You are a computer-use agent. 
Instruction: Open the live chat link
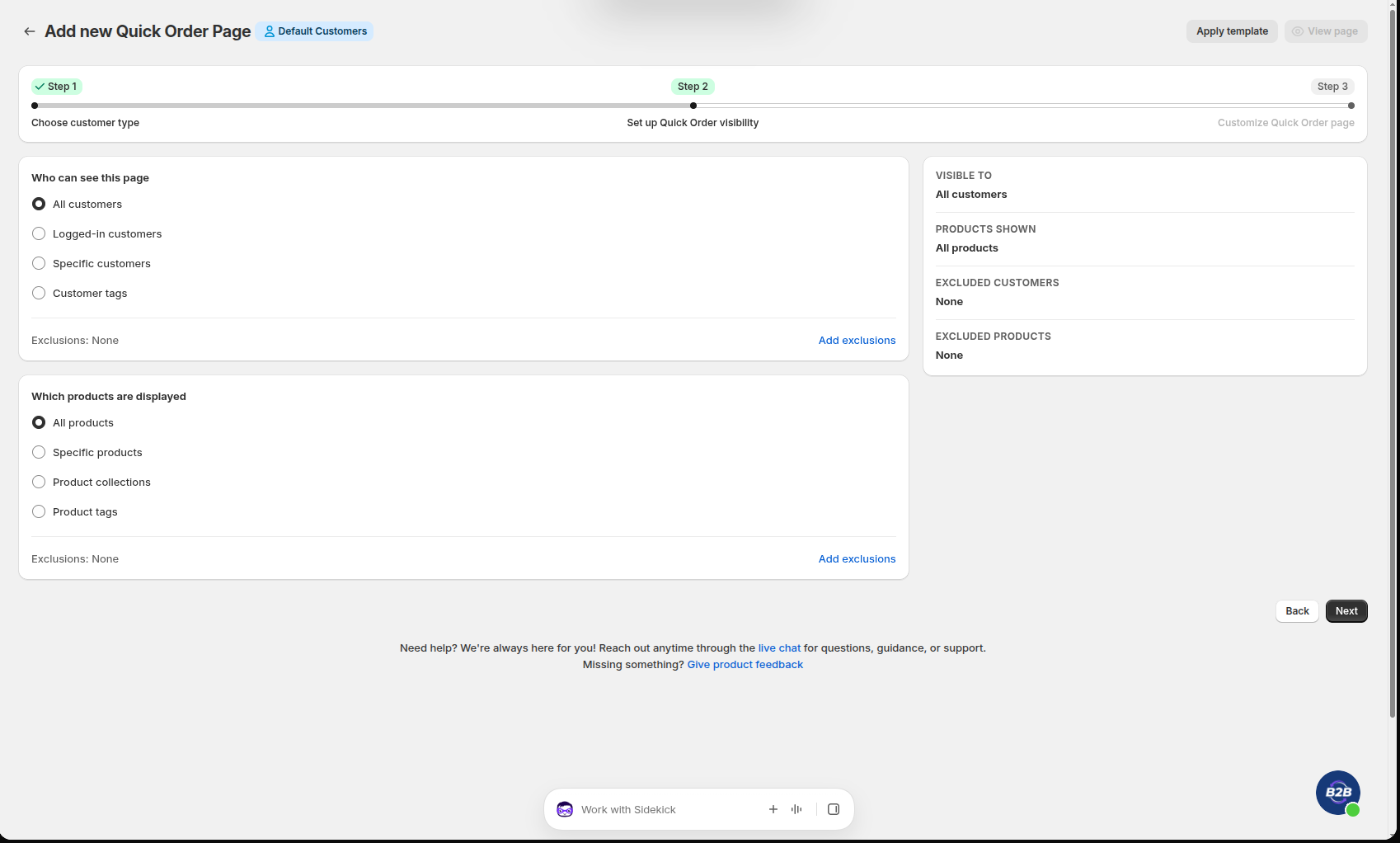pos(779,648)
